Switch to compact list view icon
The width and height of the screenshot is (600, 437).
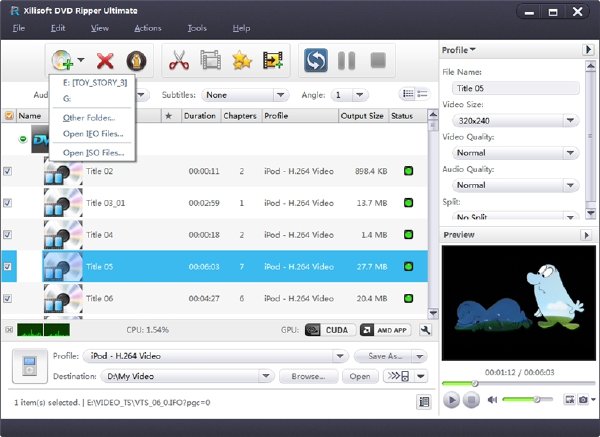coord(422,94)
